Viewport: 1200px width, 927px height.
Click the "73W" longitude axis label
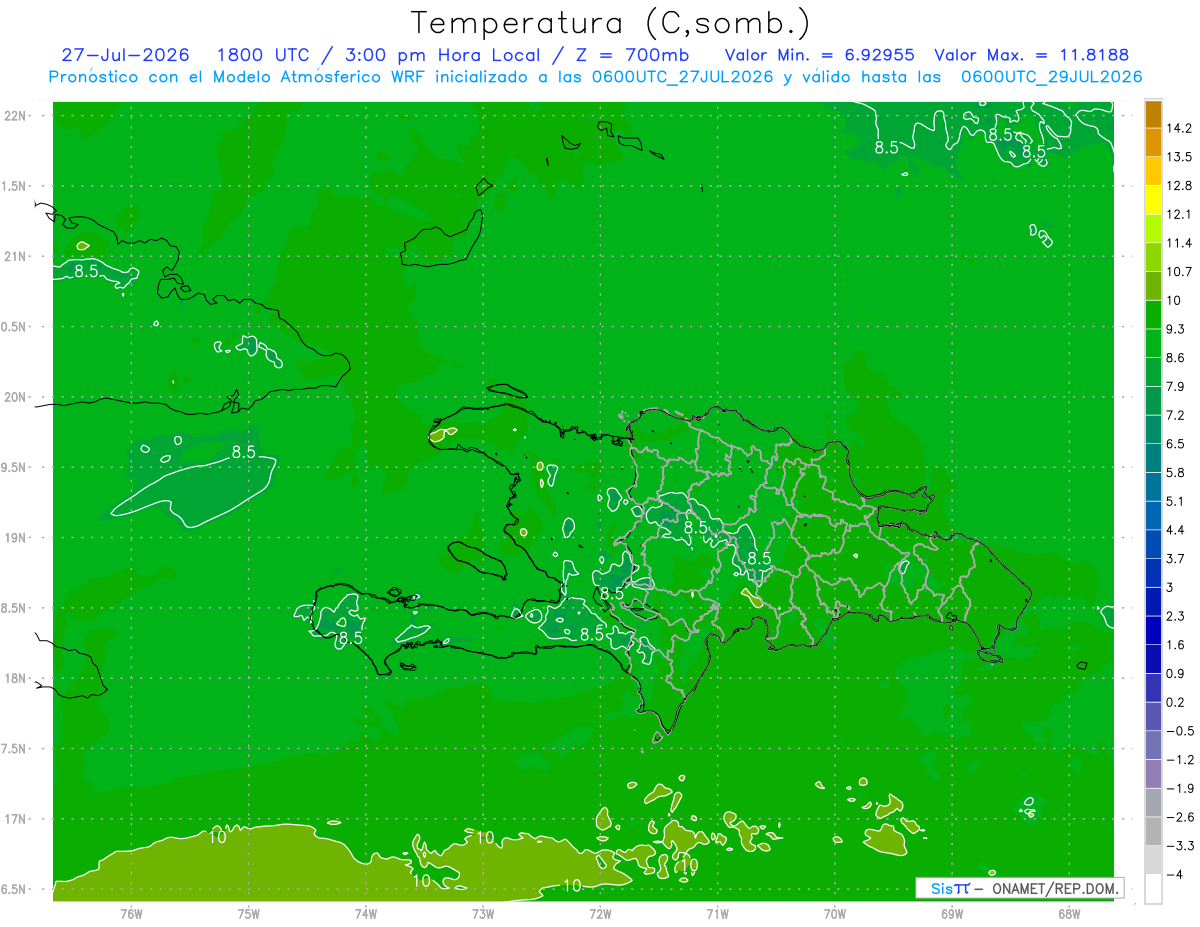483,914
